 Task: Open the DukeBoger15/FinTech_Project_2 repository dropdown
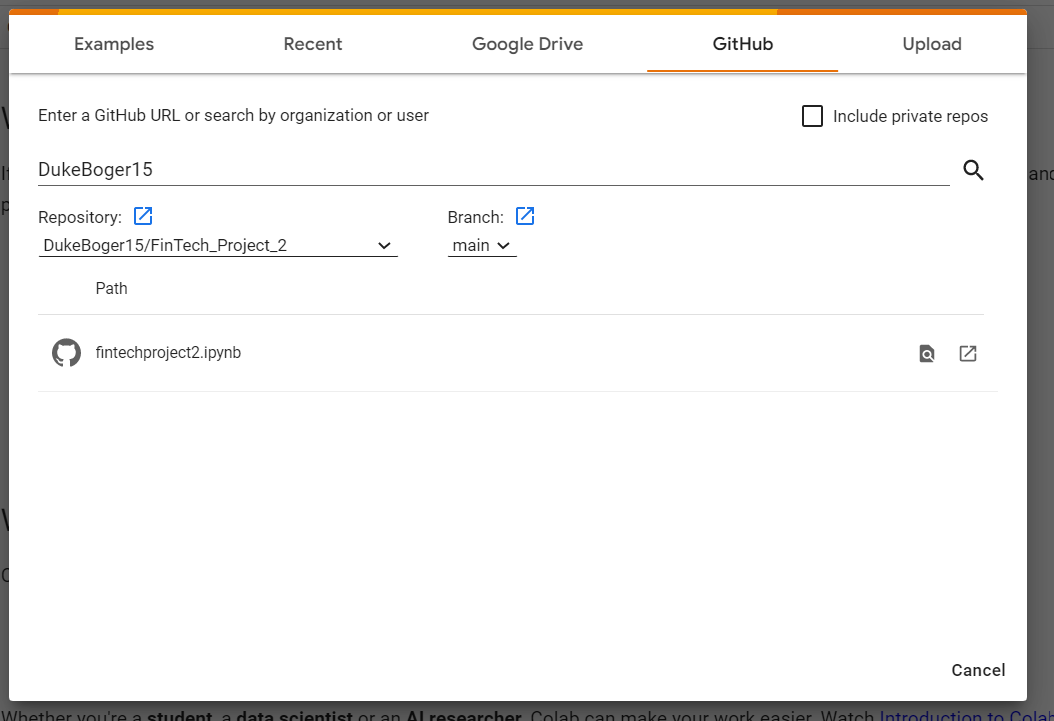click(x=200, y=245)
